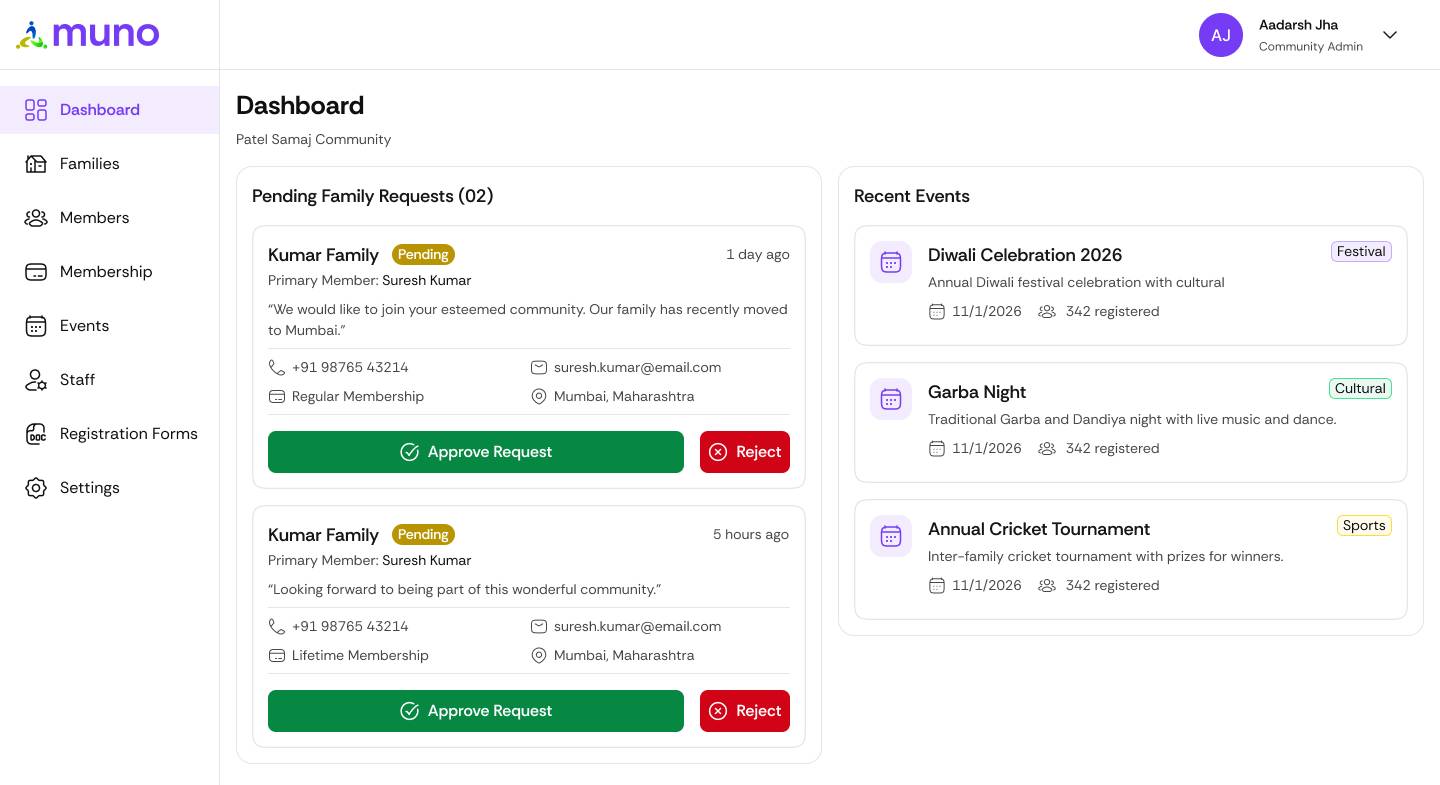Click the "1 day ago" timestamp
The width and height of the screenshot is (1440, 785).
click(758, 255)
